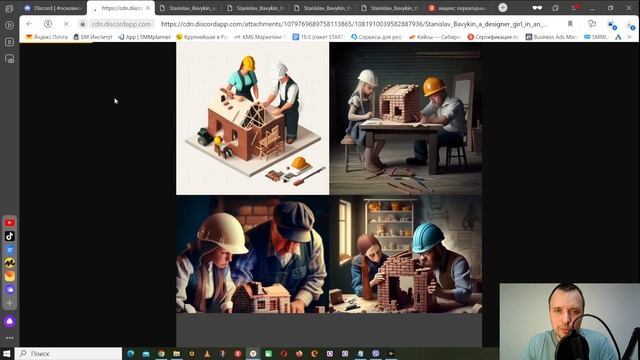This screenshot has width=640, height=360.
Task: Open the Viber icon on the taskbar
Action: point(376,353)
